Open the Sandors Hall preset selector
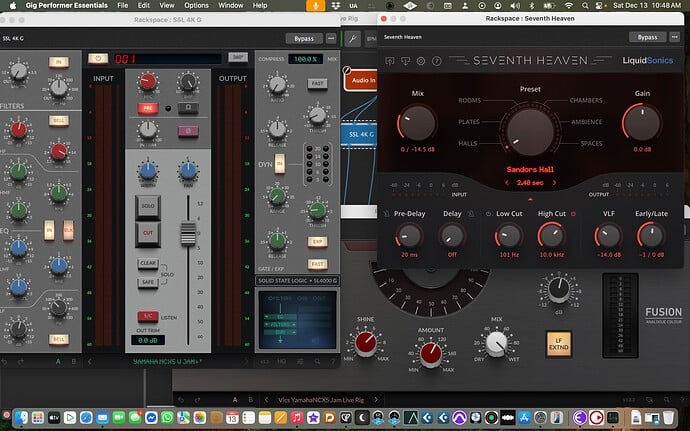The width and height of the screenshot is (690, 431). tap(530, 170)
